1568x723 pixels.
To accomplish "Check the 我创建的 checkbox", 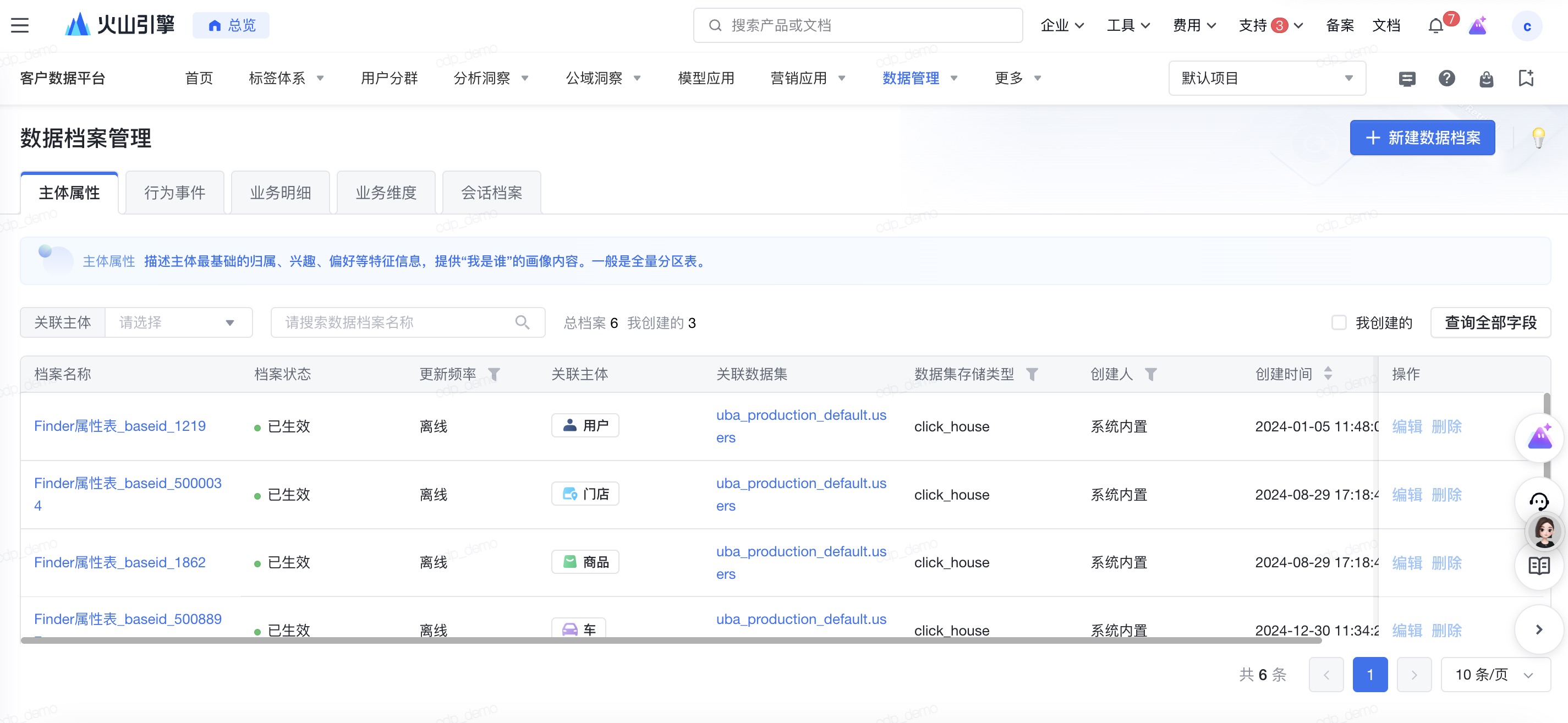I will click(1339, 322).
